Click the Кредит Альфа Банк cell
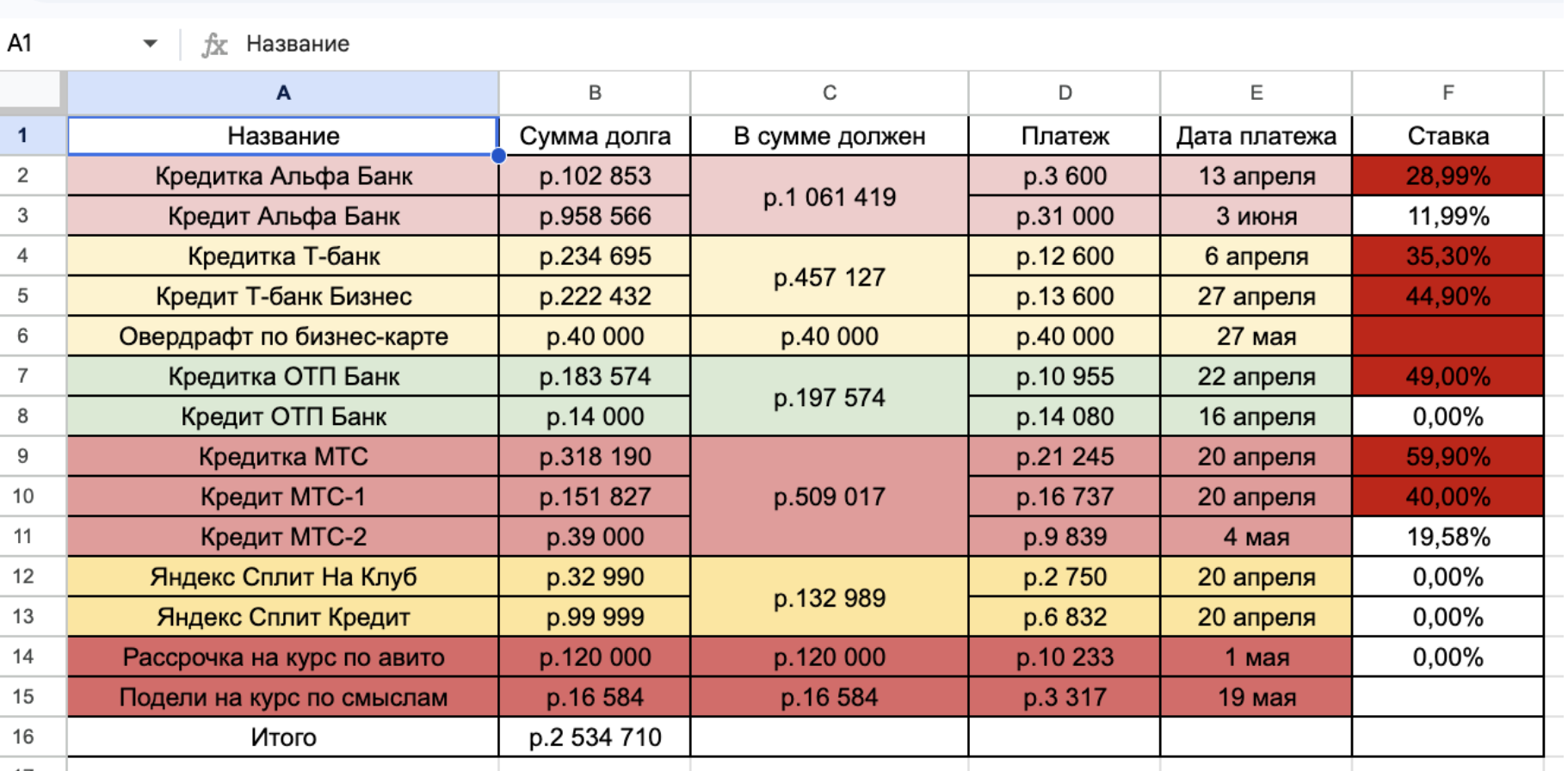 pos(283,216)
